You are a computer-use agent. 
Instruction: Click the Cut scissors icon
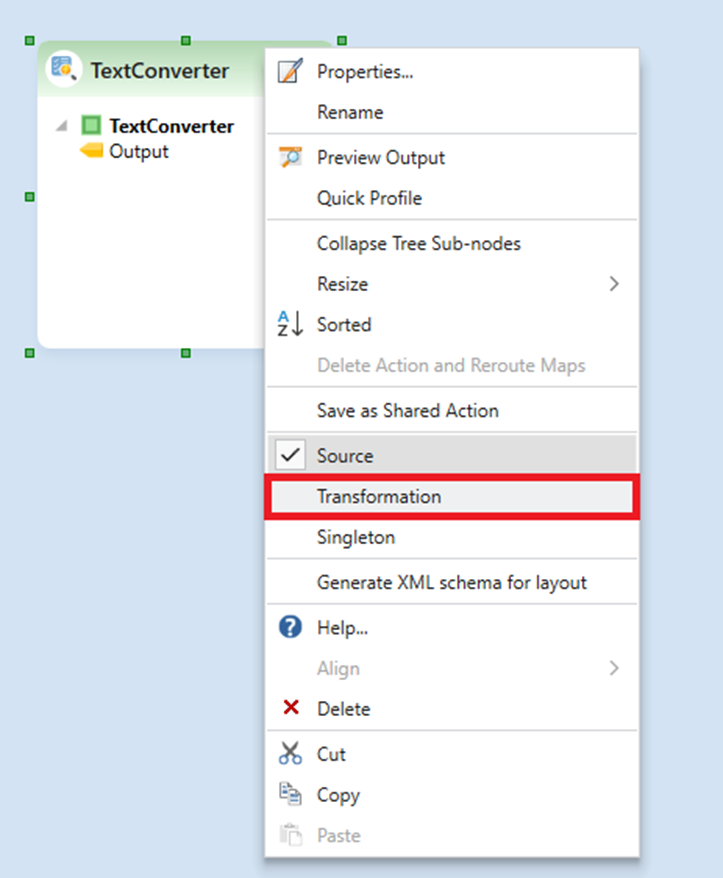coord(290,754)
